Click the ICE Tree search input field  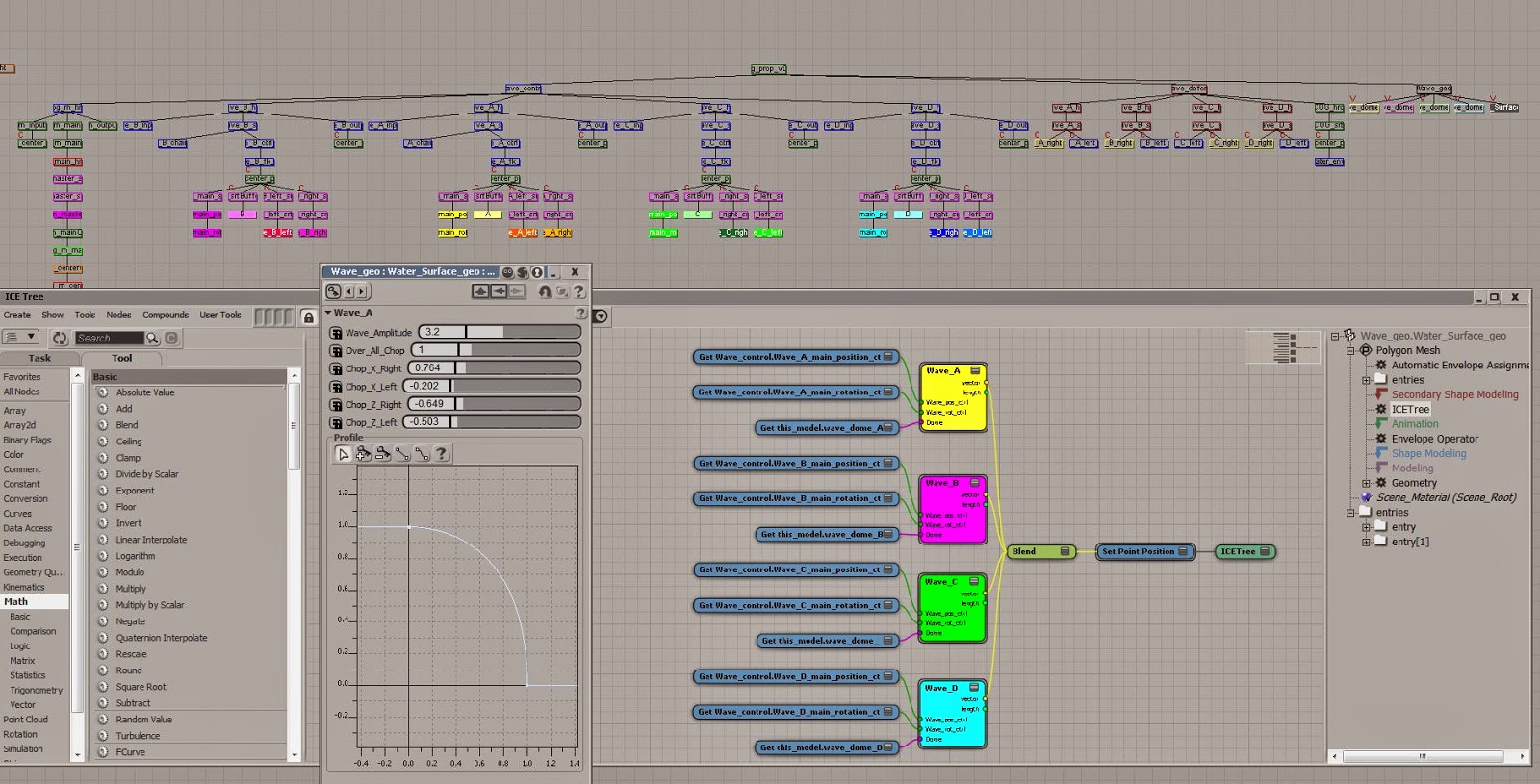[x=109, y=338]
